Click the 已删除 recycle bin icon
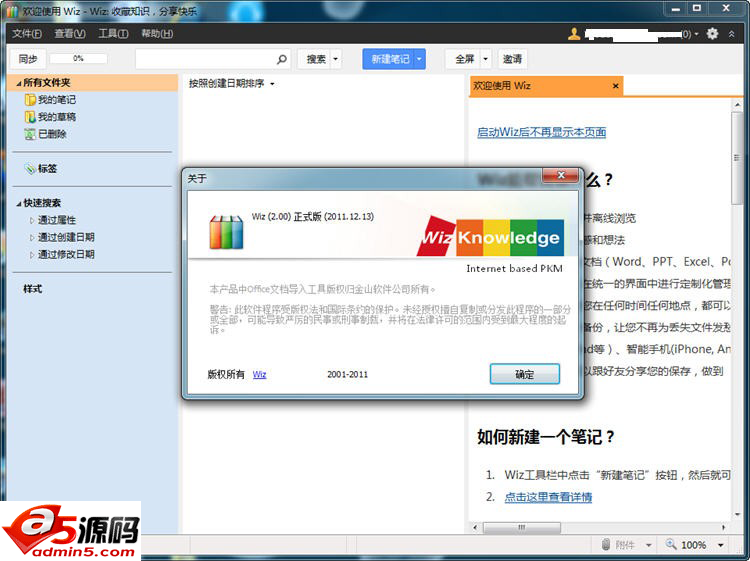The height and width of the screenshot is (561, 750). click(30, 134)
